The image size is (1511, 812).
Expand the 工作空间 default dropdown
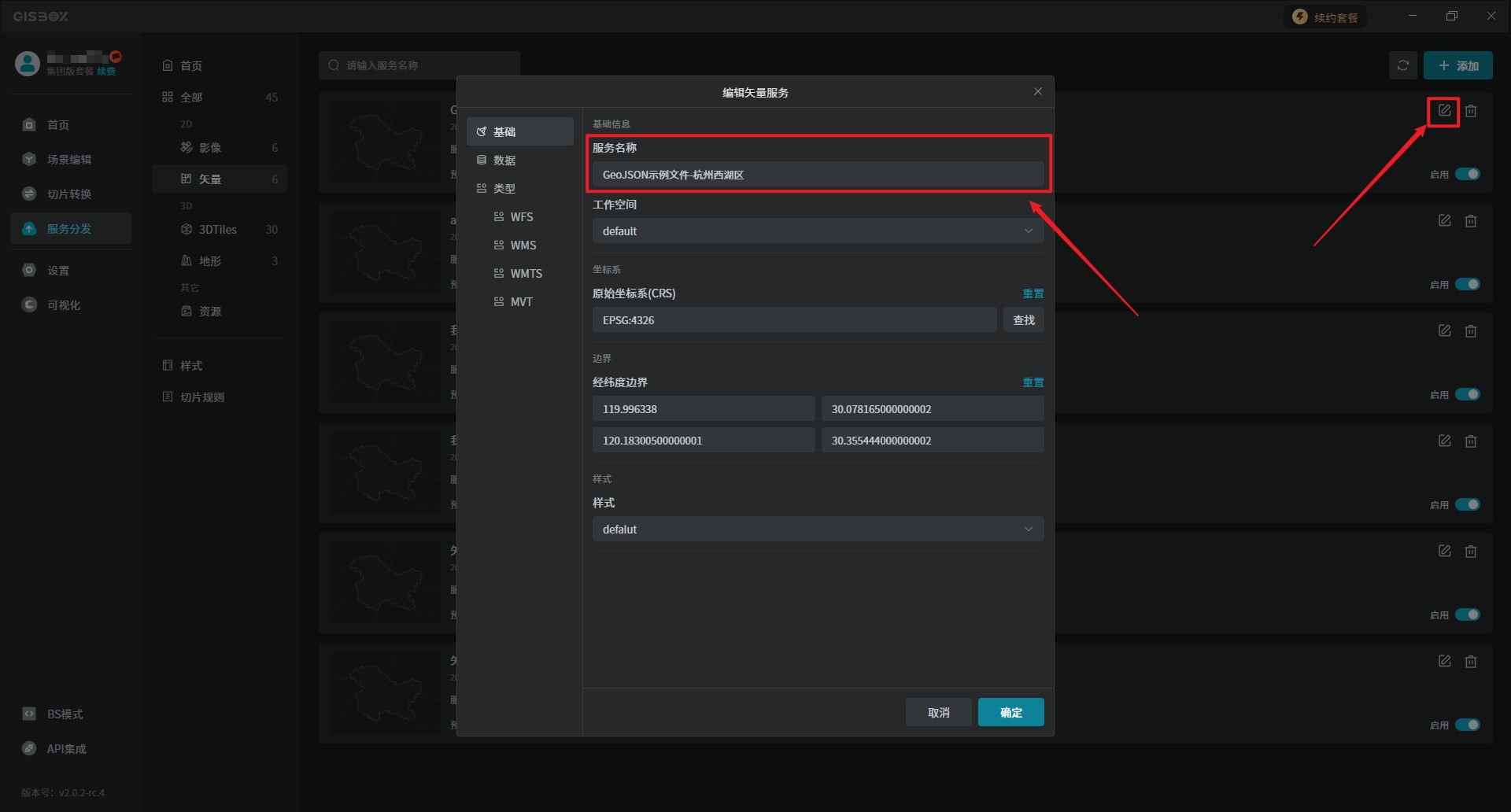817,231
